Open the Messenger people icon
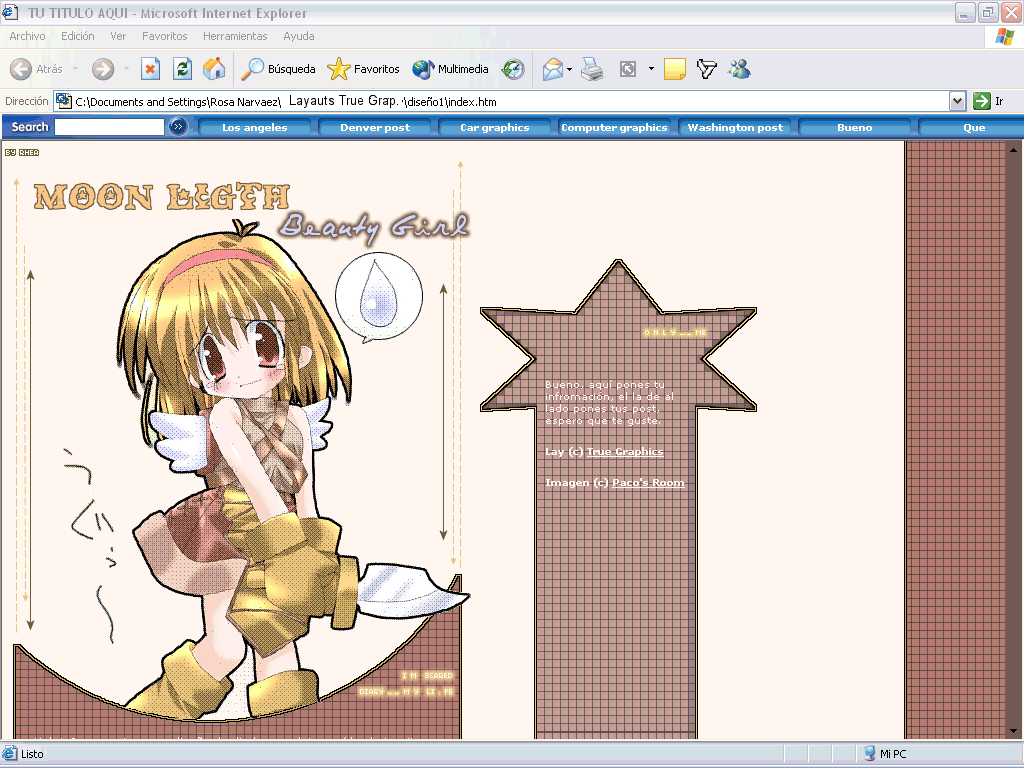The width and height of the screenshot is (1024, 768). click(740, 69)
